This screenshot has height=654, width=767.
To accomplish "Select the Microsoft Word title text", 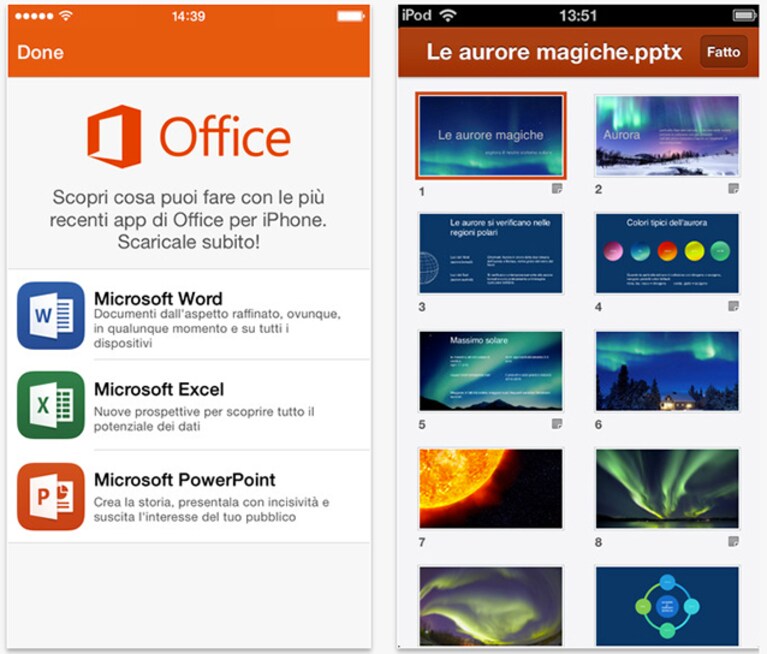I will [x=158, y=298].
